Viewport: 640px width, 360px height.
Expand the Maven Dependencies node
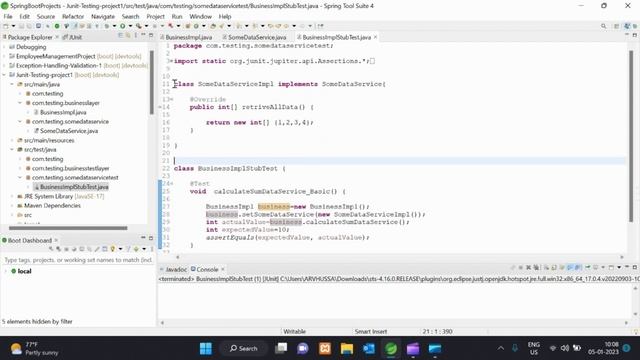[x=12, y=206]
